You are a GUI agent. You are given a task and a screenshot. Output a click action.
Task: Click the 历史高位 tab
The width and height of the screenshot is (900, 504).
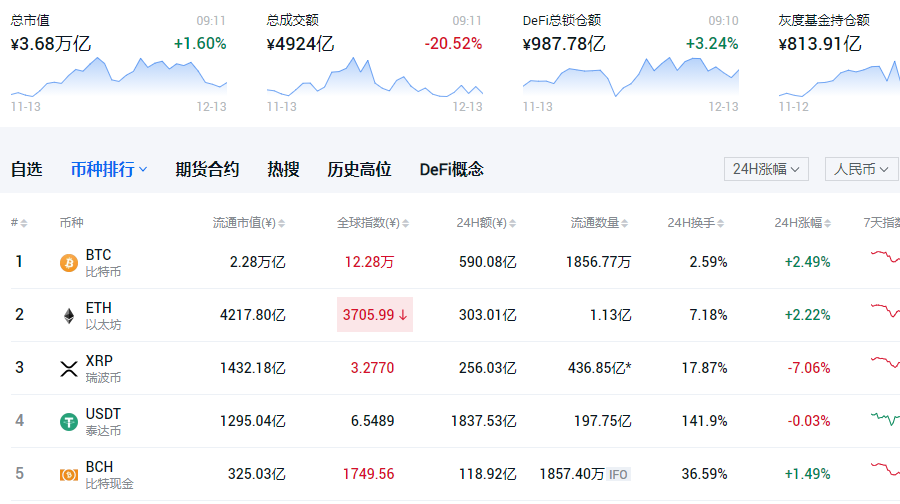pyautogui.click(x=359, y=170)
